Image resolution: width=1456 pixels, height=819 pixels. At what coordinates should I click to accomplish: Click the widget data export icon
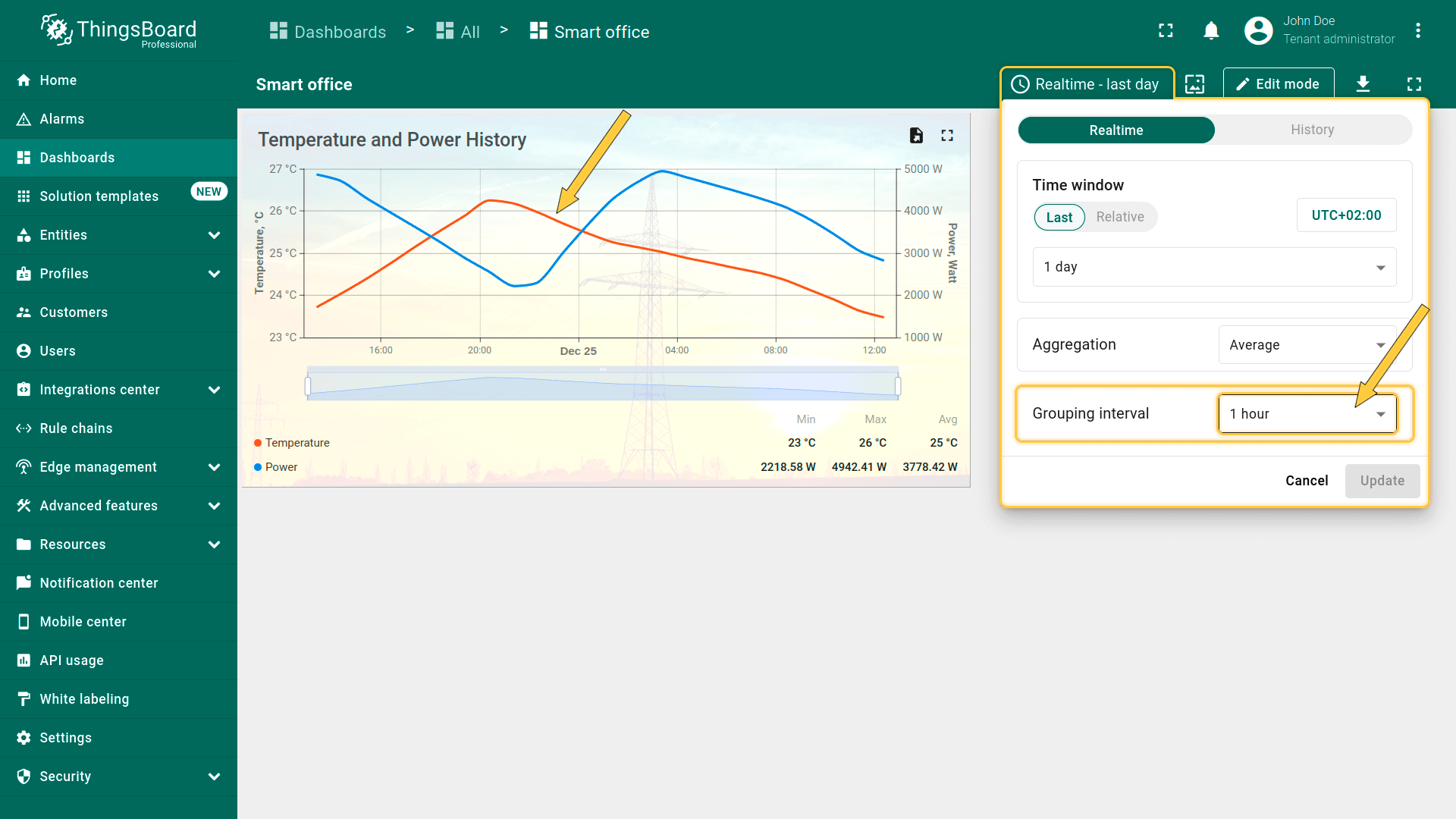916,136
